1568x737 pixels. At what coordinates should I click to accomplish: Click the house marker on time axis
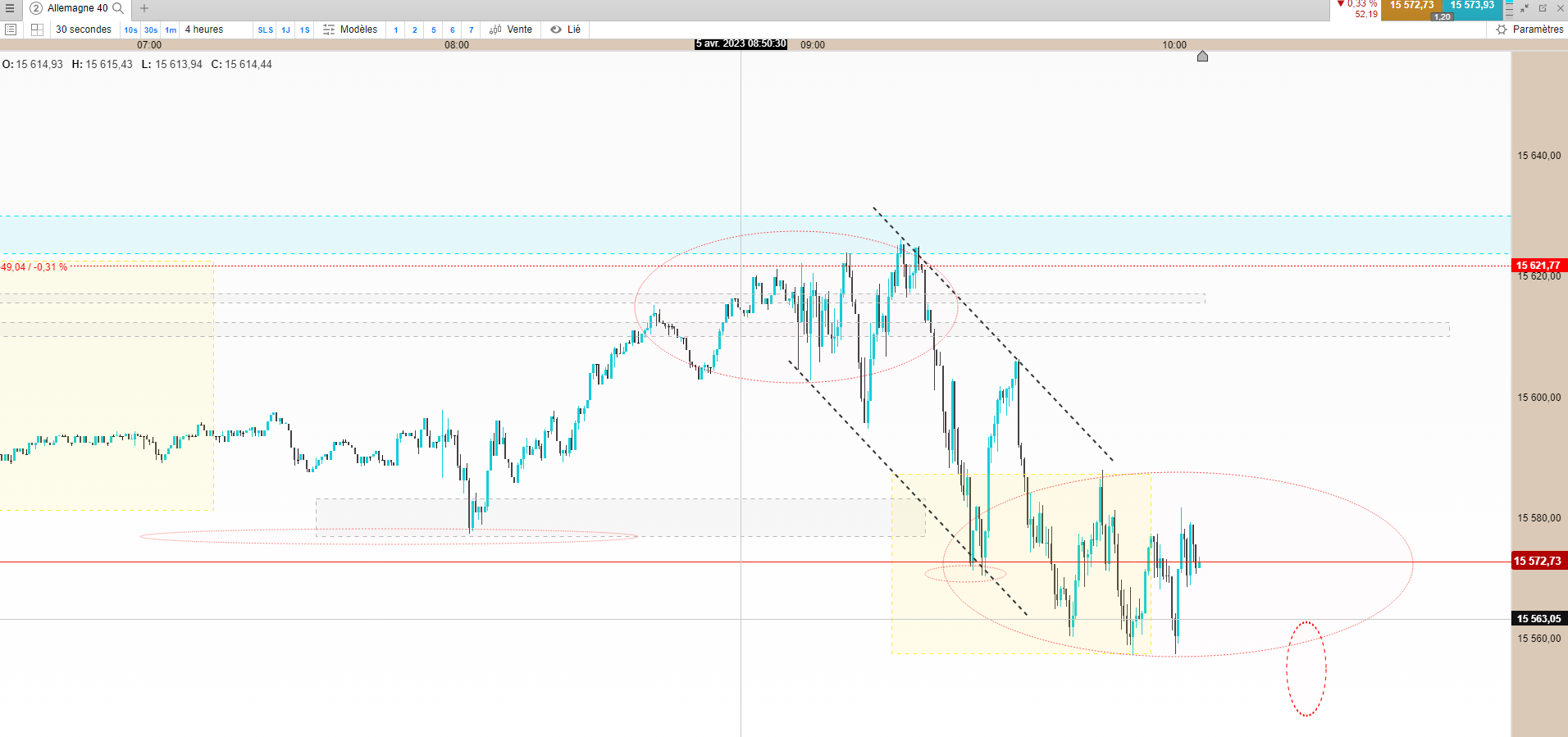point(1202,56)
